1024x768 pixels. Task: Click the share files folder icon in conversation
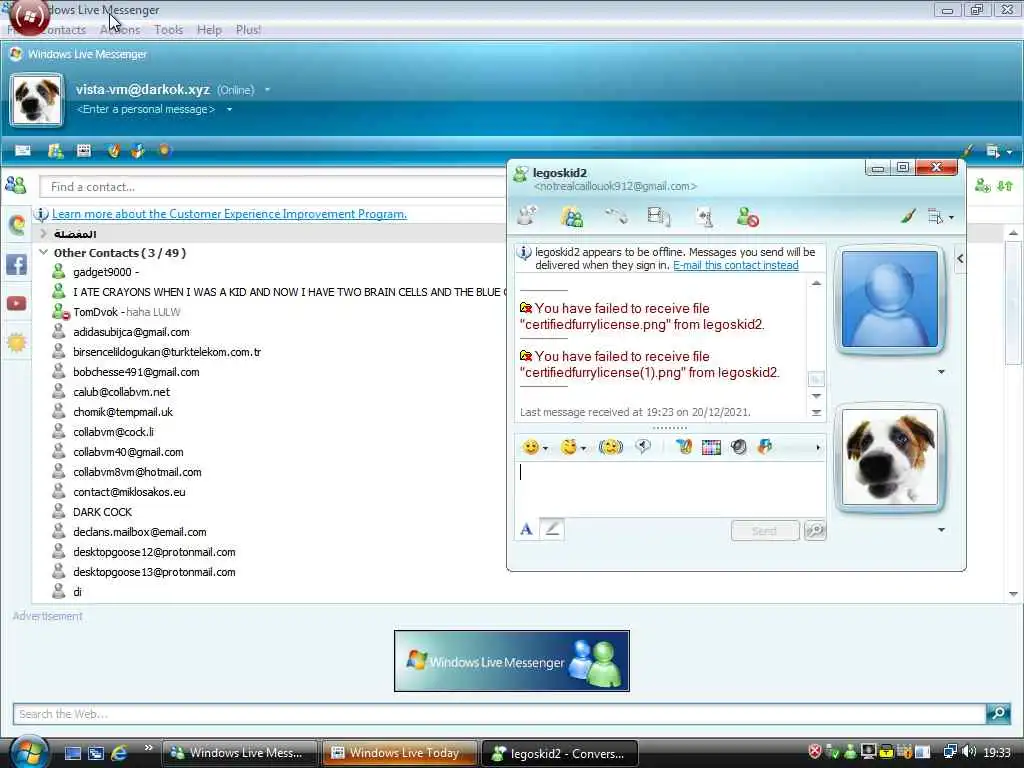tap(571, 216)
